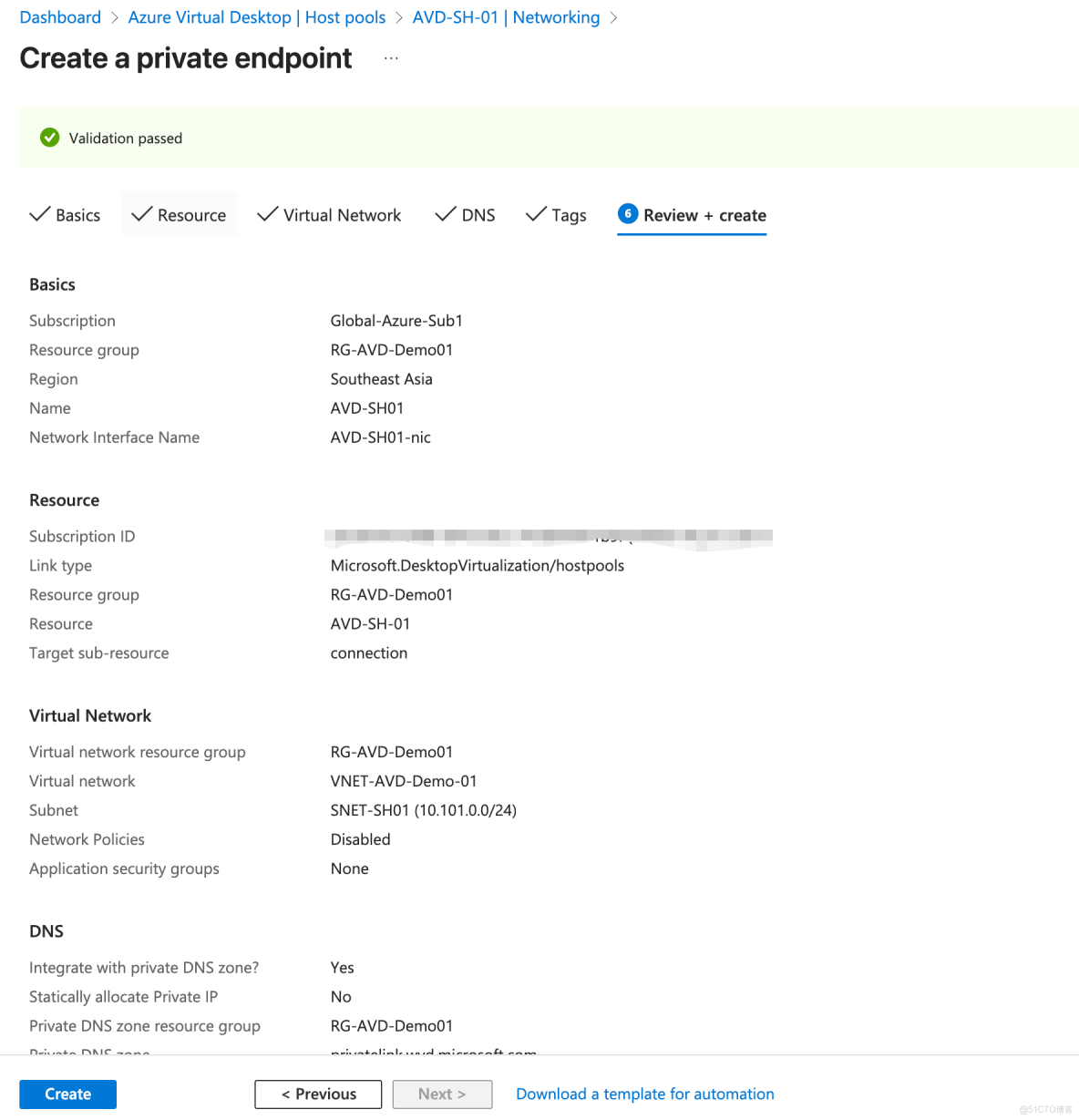Click the < Previous button
1079x1120 pixels.
[317, 1094]
